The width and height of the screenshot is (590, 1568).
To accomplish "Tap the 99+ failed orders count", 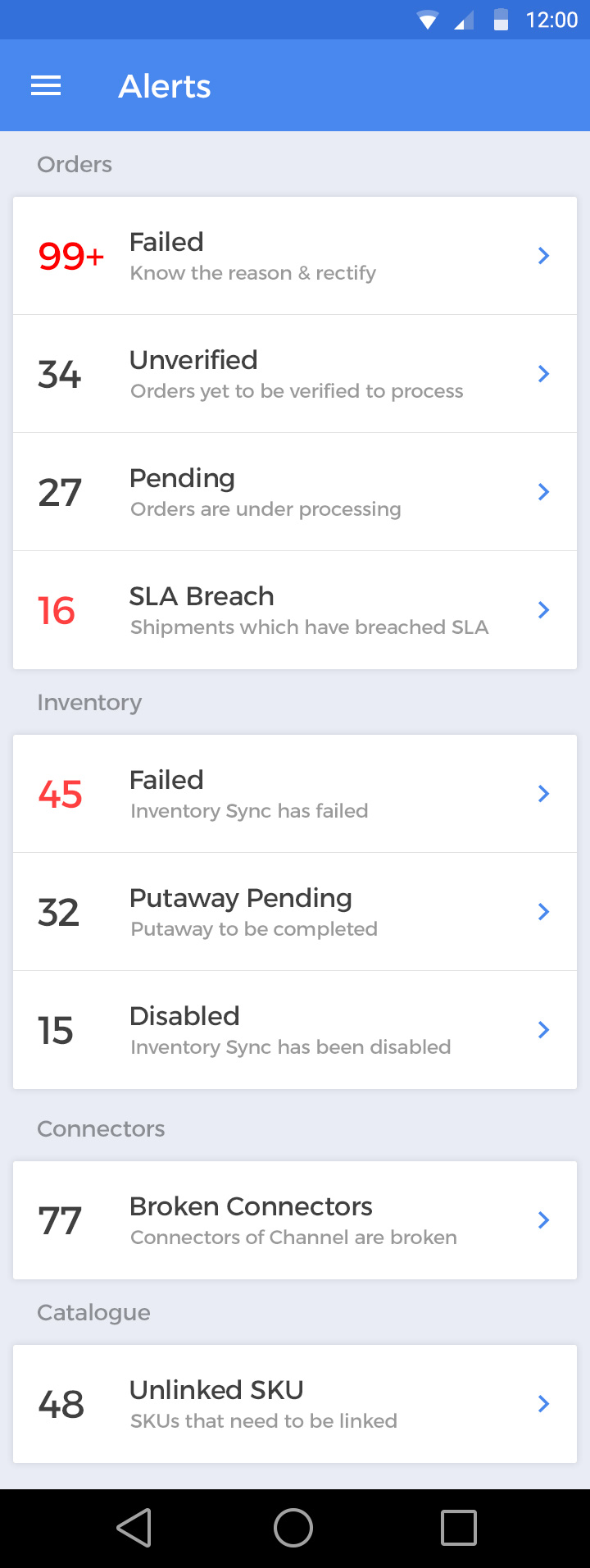I will coord(71,256).
